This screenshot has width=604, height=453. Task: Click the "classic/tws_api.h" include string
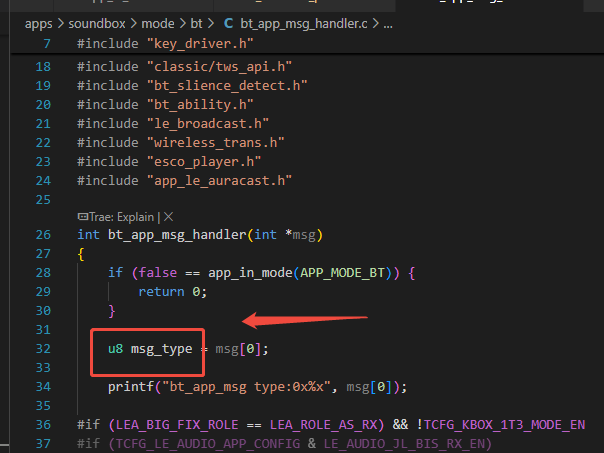[x=219, y=67]
